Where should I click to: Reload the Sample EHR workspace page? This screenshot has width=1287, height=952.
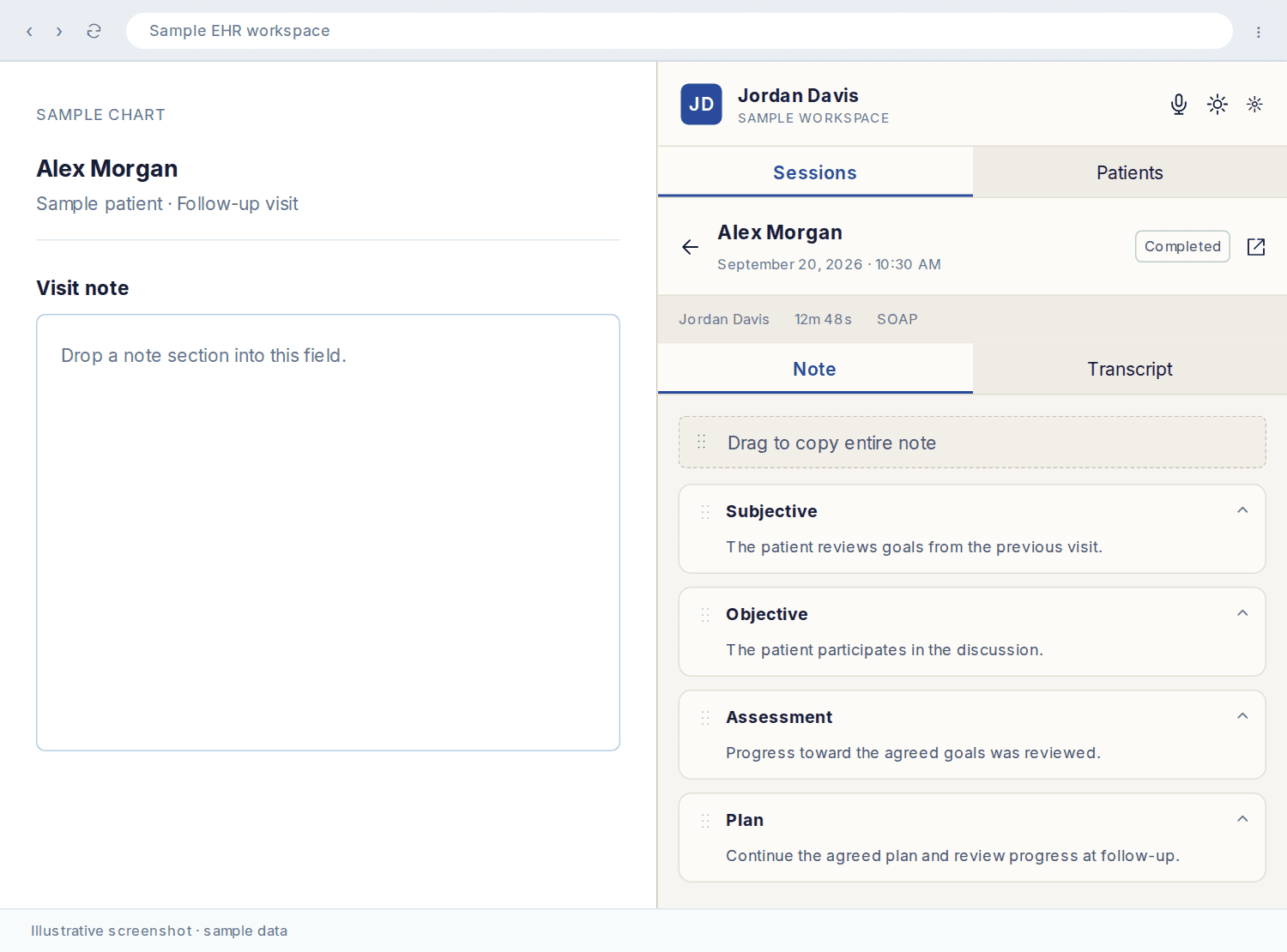coord(94,31)
